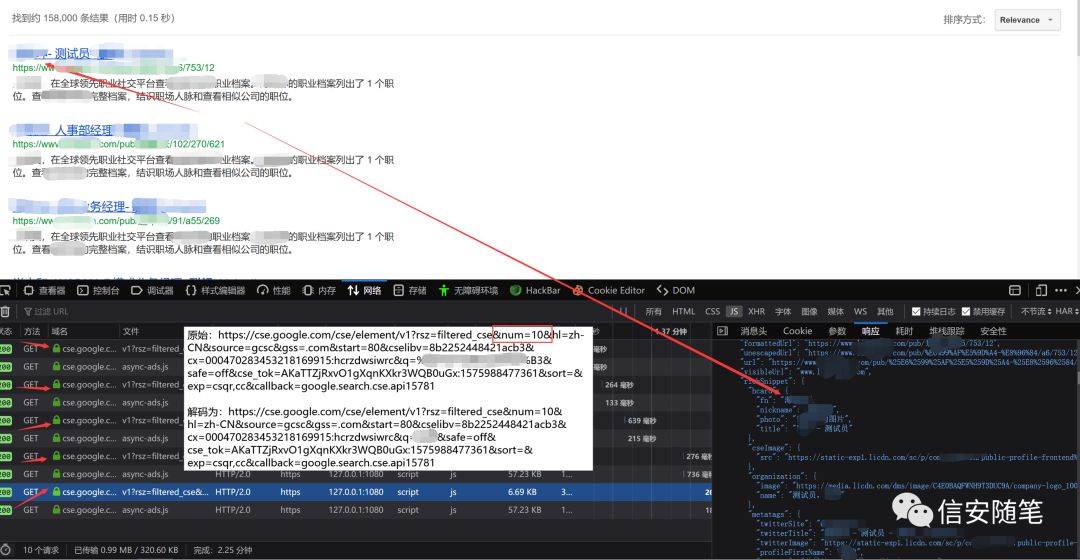
Task: Click the filter funnel icon
Action: [28, 311]
